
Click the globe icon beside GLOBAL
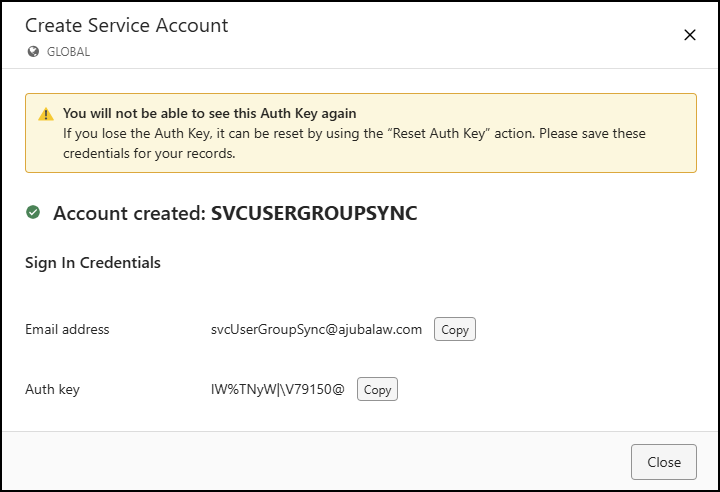33,51
